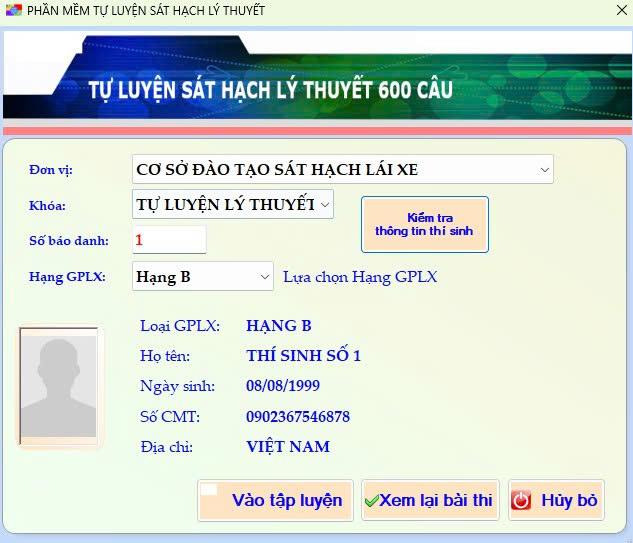Open the Hạng GPLX dropdown

(203, 277)
